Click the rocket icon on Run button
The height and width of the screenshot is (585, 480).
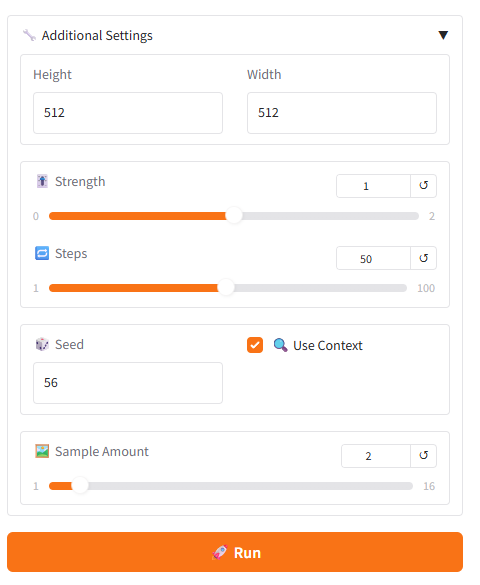(220, 552)
